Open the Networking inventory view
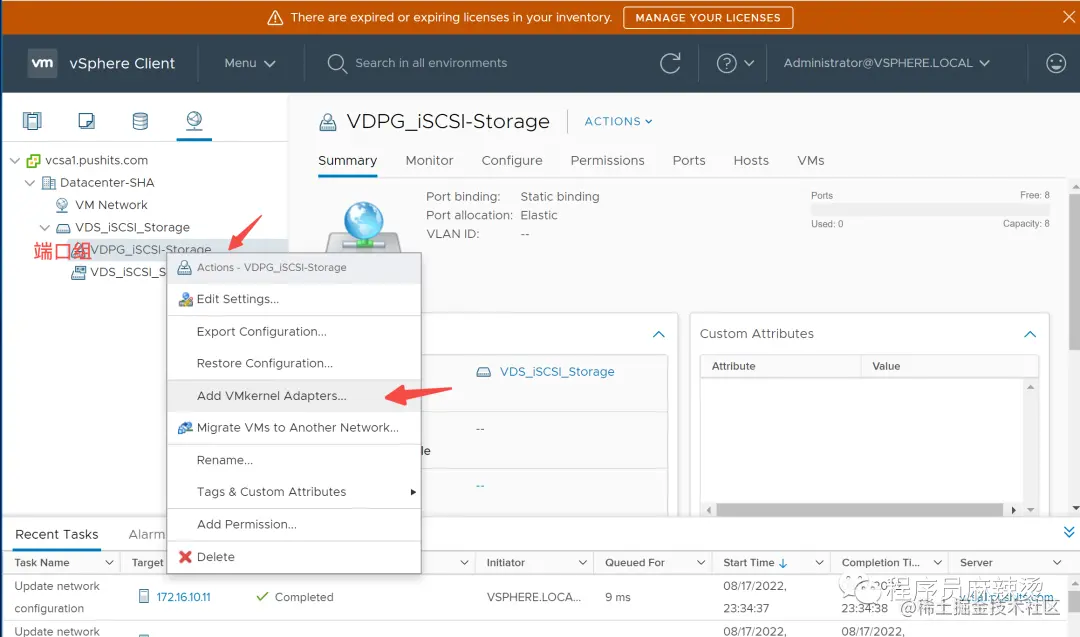Viewport: 1080px width, 637px height. pos(194,121)
